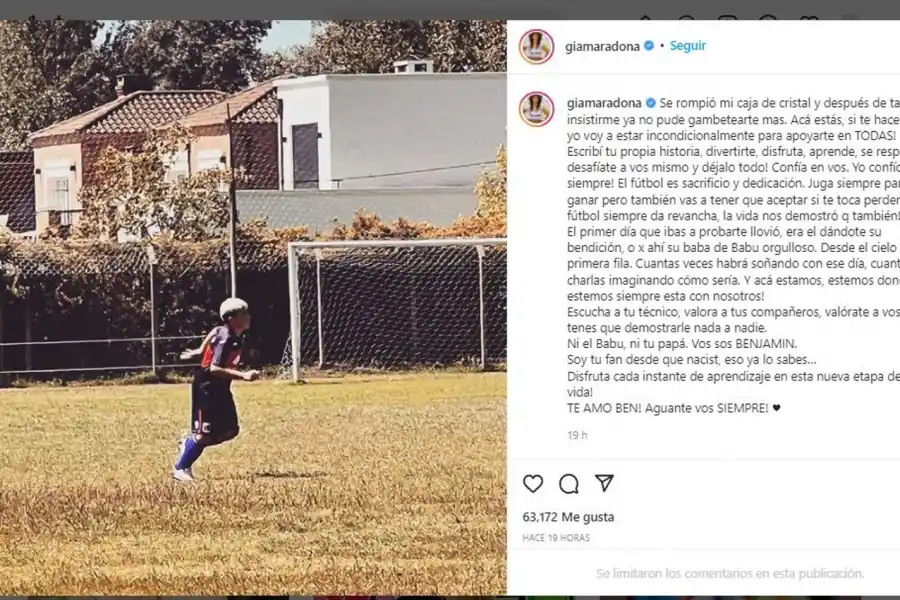Click the verified badge beside the caption username

click(x=650, y=103)
